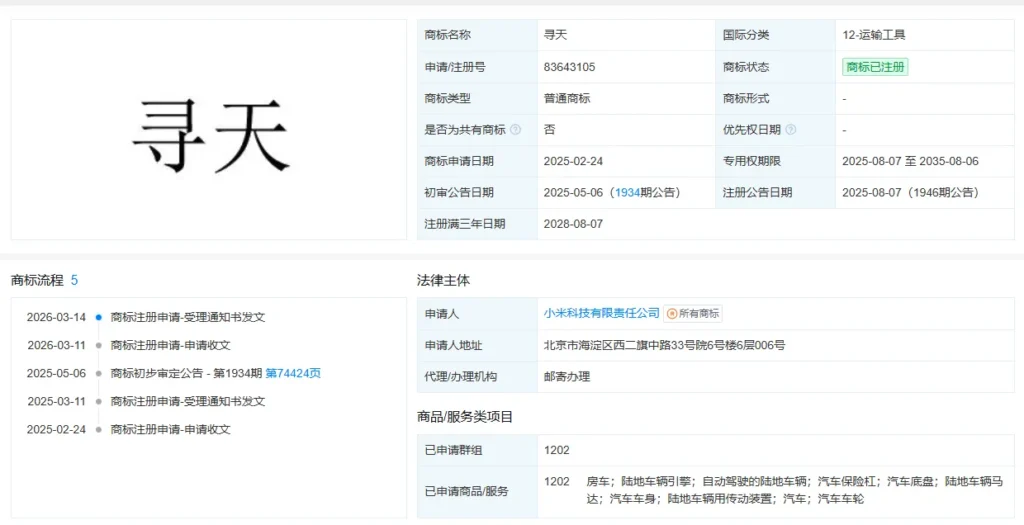Click the 申请人地址 label cell
1024x525 pixels.
tap(477, 345)
